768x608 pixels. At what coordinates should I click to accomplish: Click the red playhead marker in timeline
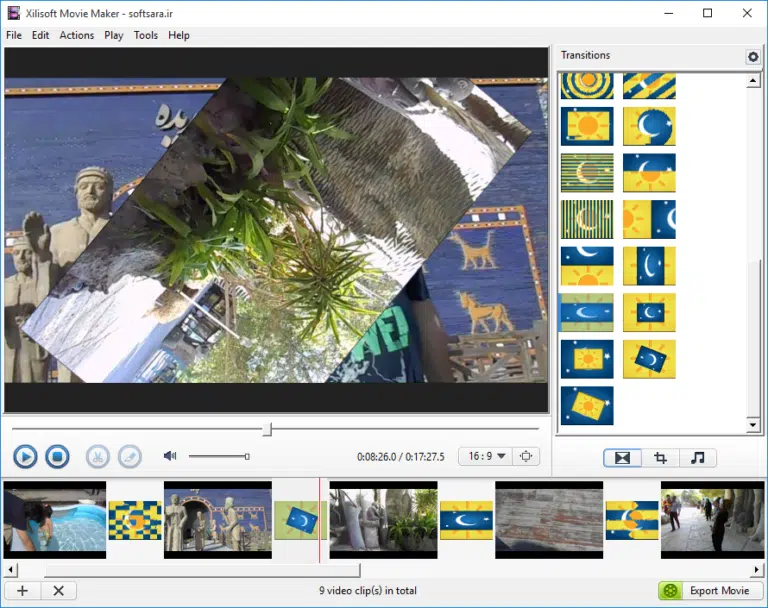tap(319, 520)
